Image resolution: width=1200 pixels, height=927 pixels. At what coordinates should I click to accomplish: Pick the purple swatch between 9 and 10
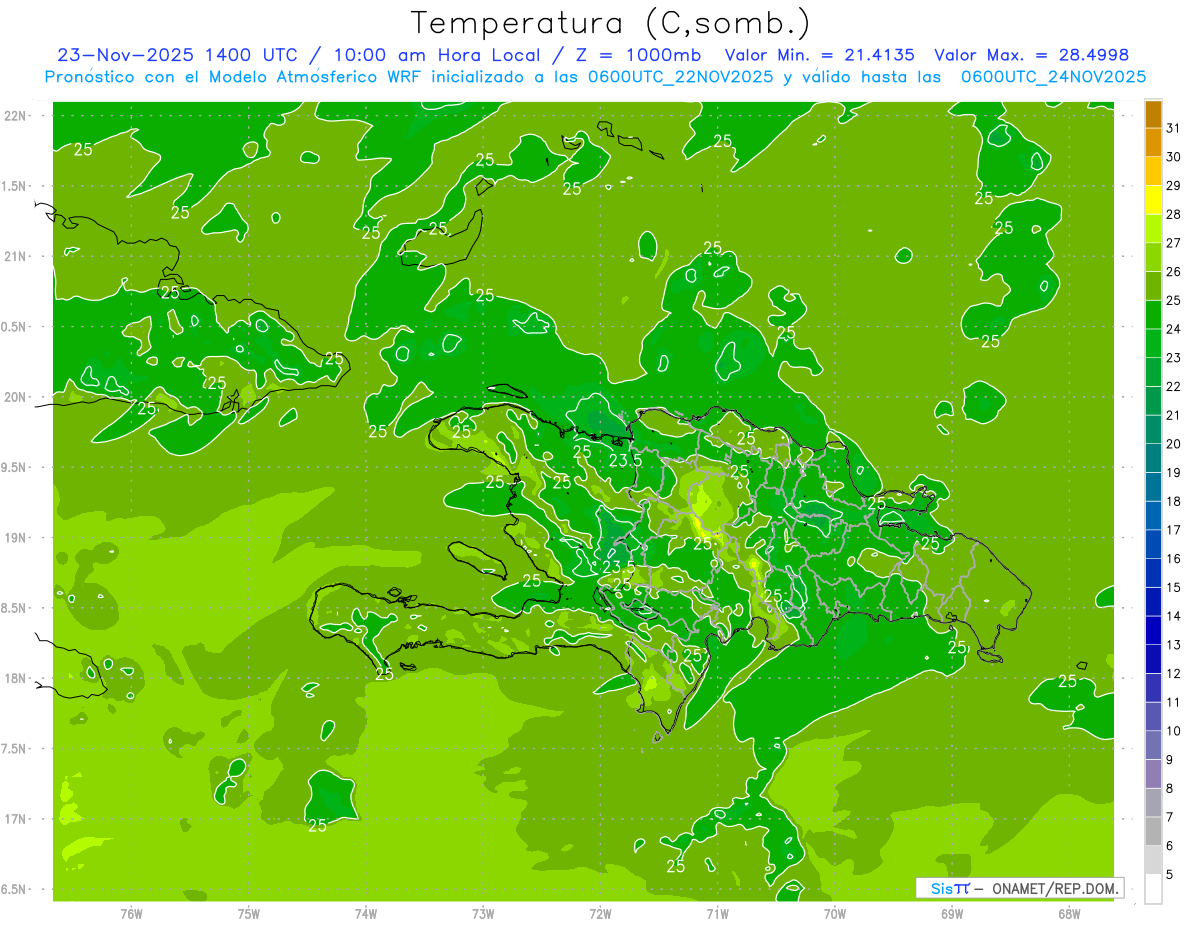coord(1153,745)
